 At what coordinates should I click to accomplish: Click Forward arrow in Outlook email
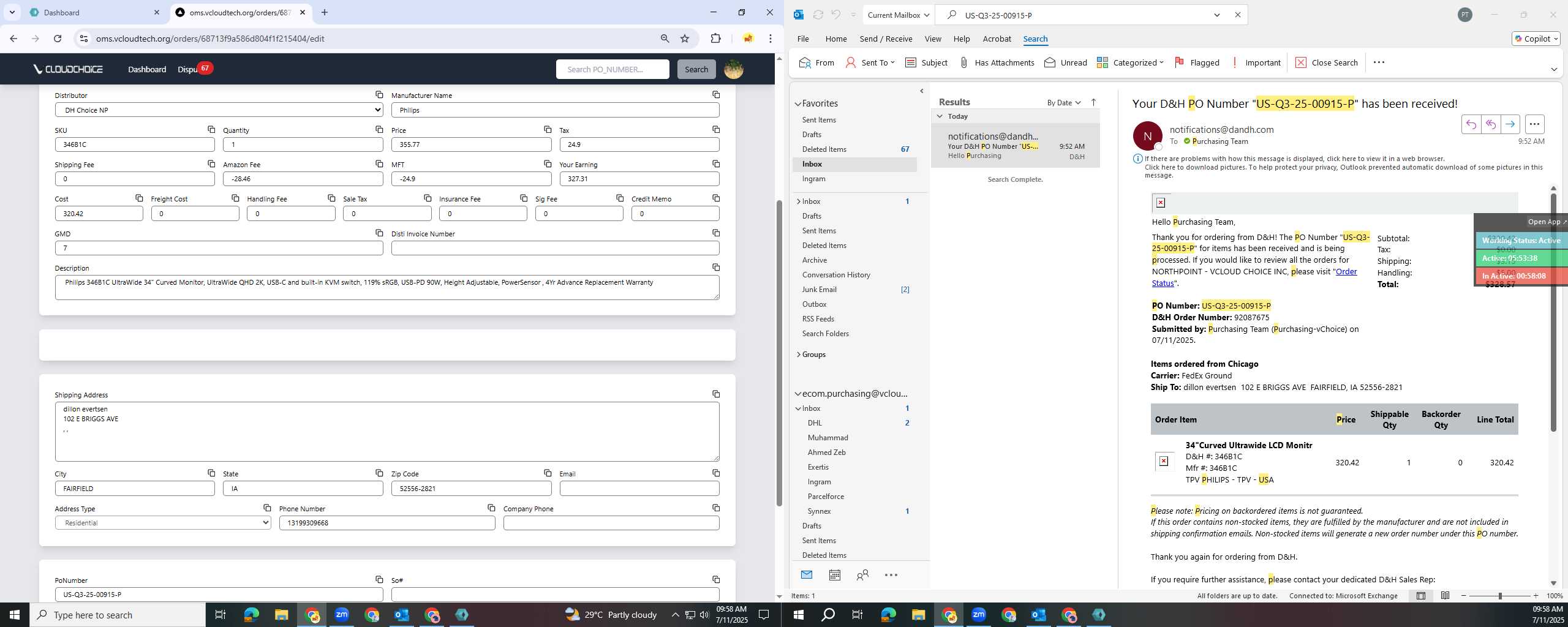(1510, 124)
